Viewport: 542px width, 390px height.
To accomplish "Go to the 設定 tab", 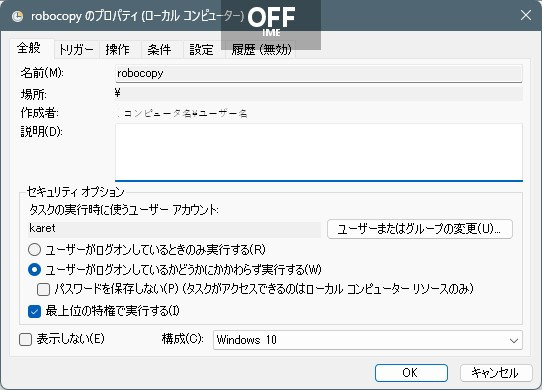I will tap(202, 50).
